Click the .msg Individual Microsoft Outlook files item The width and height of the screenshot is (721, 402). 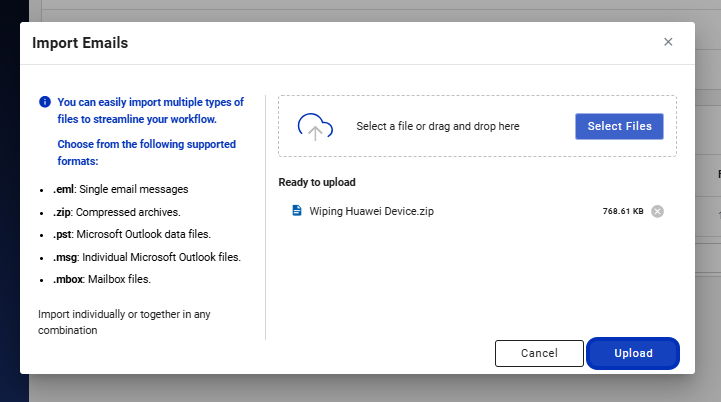pos(147,257)
